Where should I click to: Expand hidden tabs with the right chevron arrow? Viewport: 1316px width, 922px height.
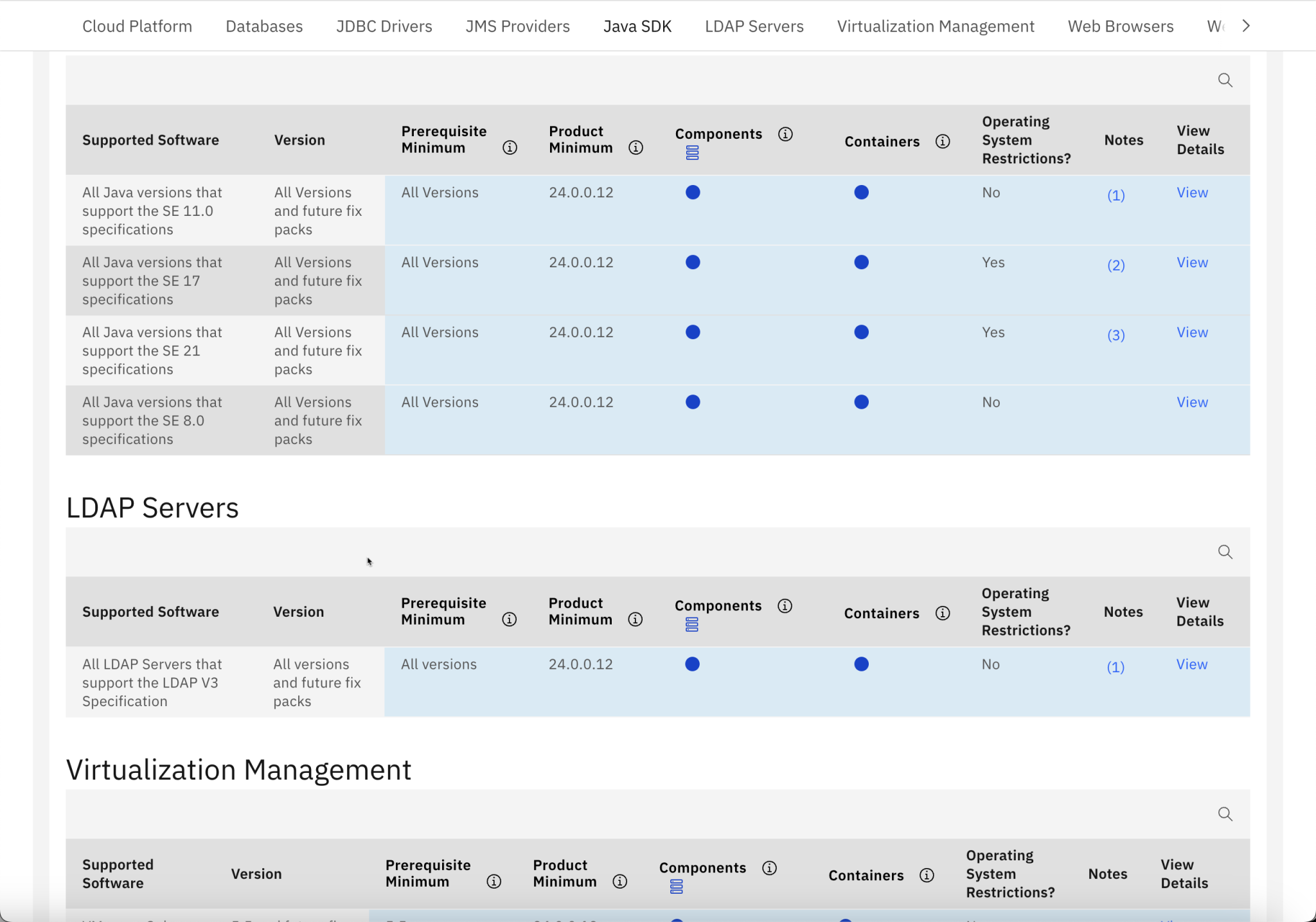coord(1245,26)
